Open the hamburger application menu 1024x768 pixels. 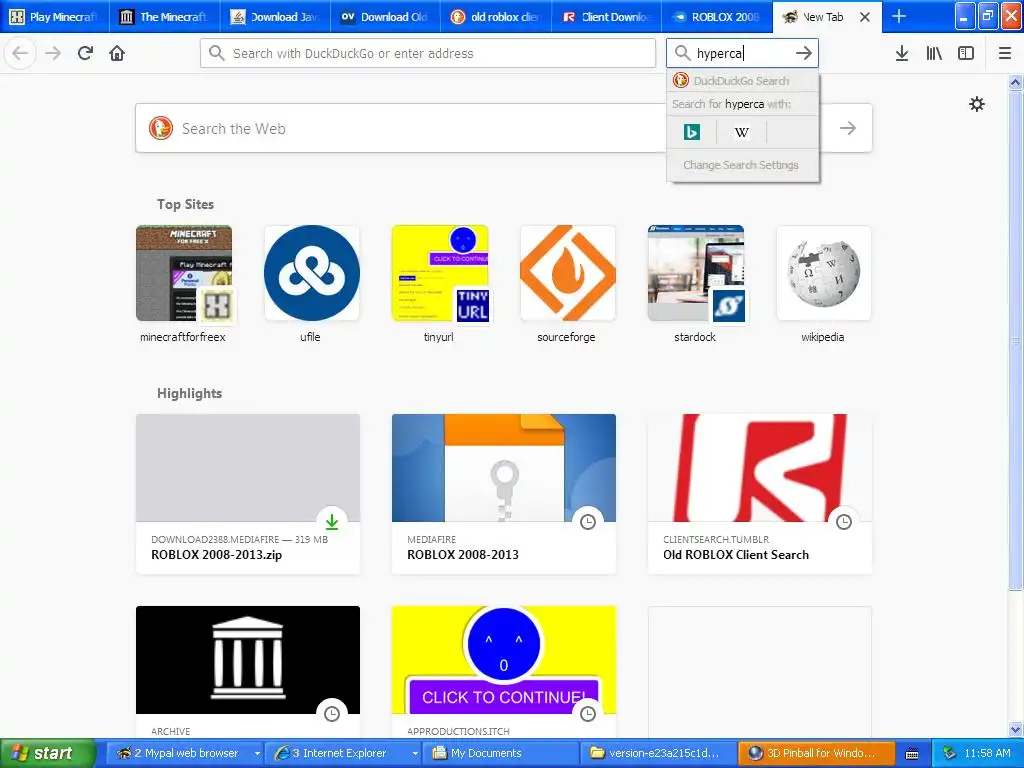[1005, 53]
